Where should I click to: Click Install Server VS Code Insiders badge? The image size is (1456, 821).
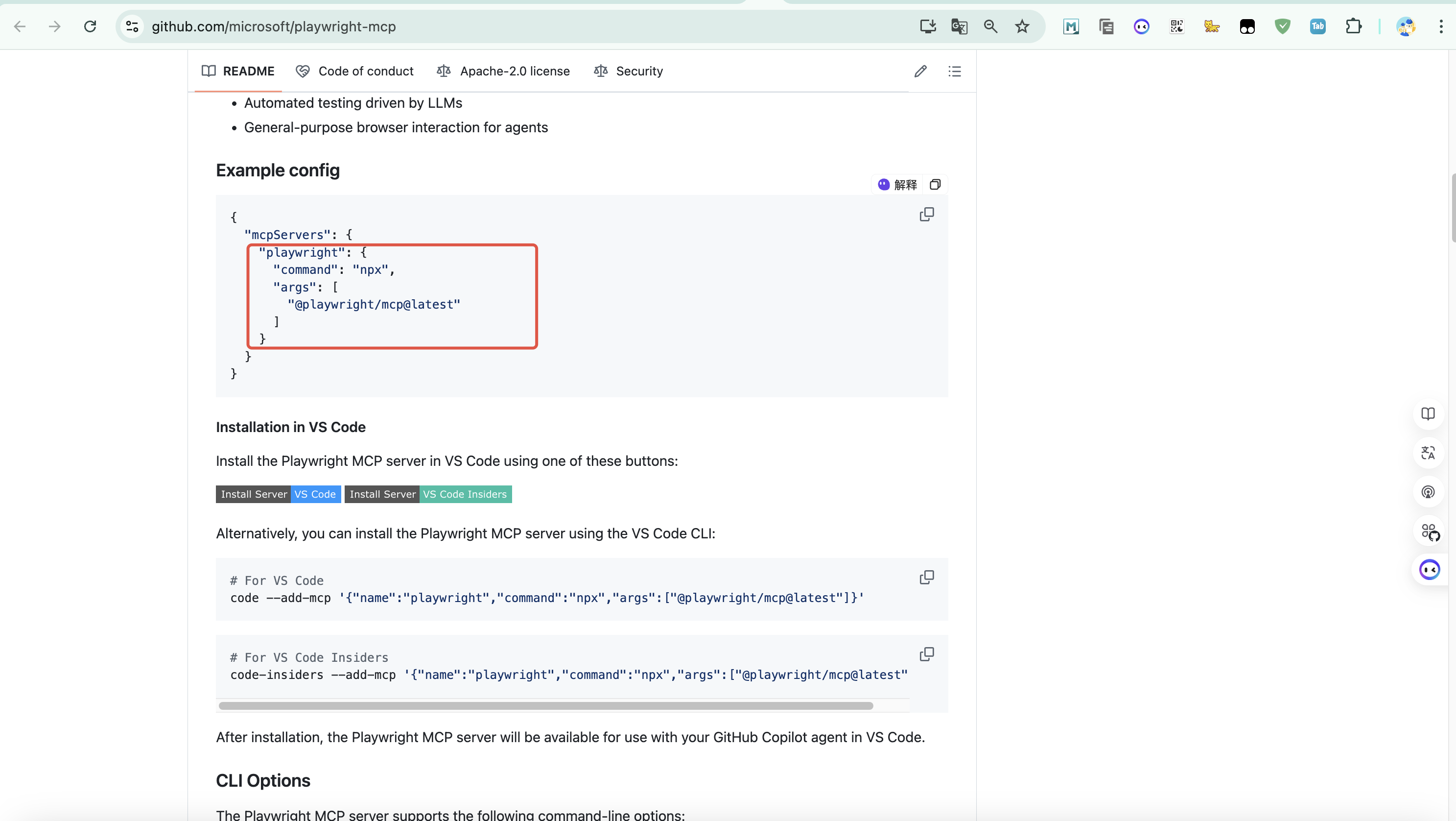point(428,494)
